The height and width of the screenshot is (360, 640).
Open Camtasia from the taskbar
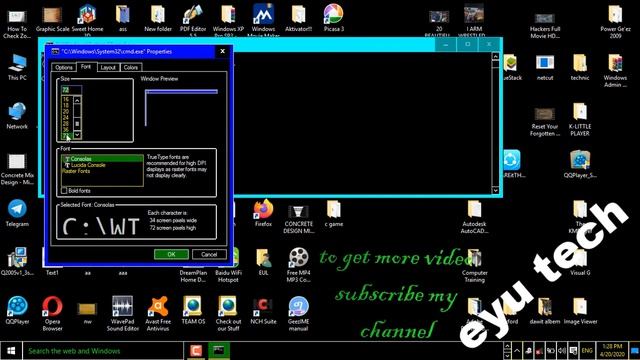point(196,351)
